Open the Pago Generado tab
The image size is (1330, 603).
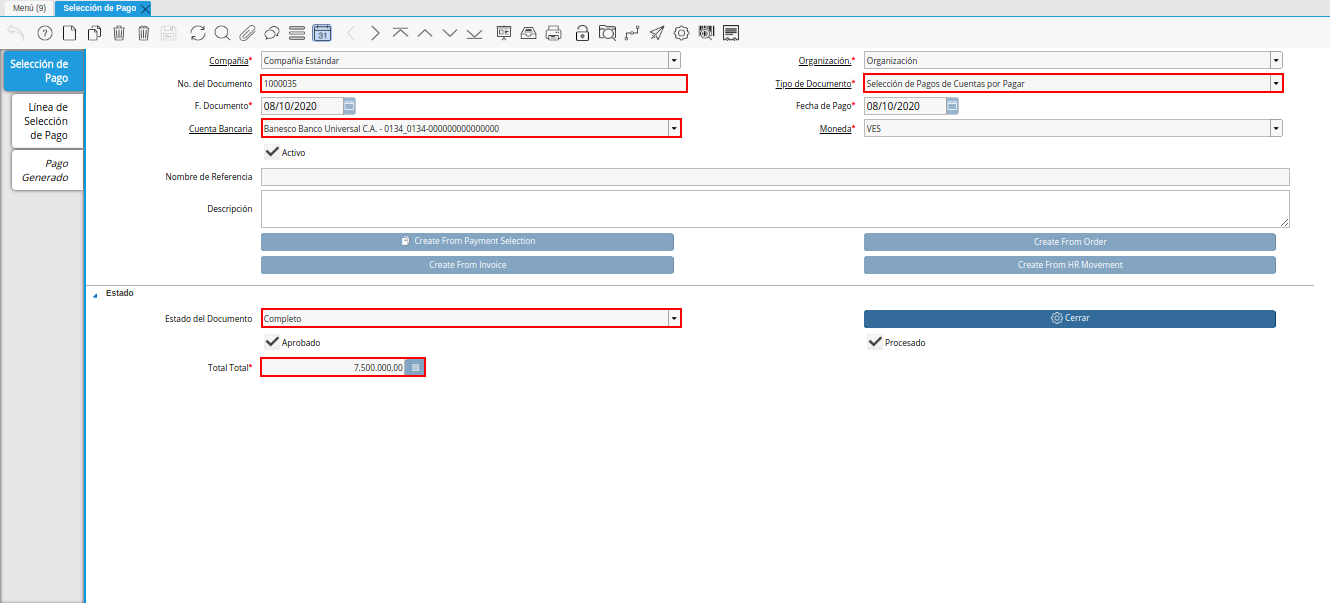click(x=47, y=170)
